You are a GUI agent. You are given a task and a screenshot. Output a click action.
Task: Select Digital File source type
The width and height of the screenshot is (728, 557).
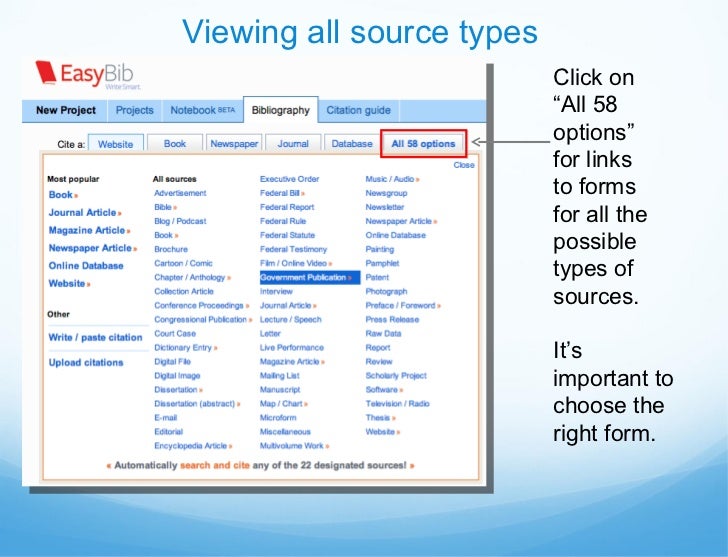click(x=172, y=362)
